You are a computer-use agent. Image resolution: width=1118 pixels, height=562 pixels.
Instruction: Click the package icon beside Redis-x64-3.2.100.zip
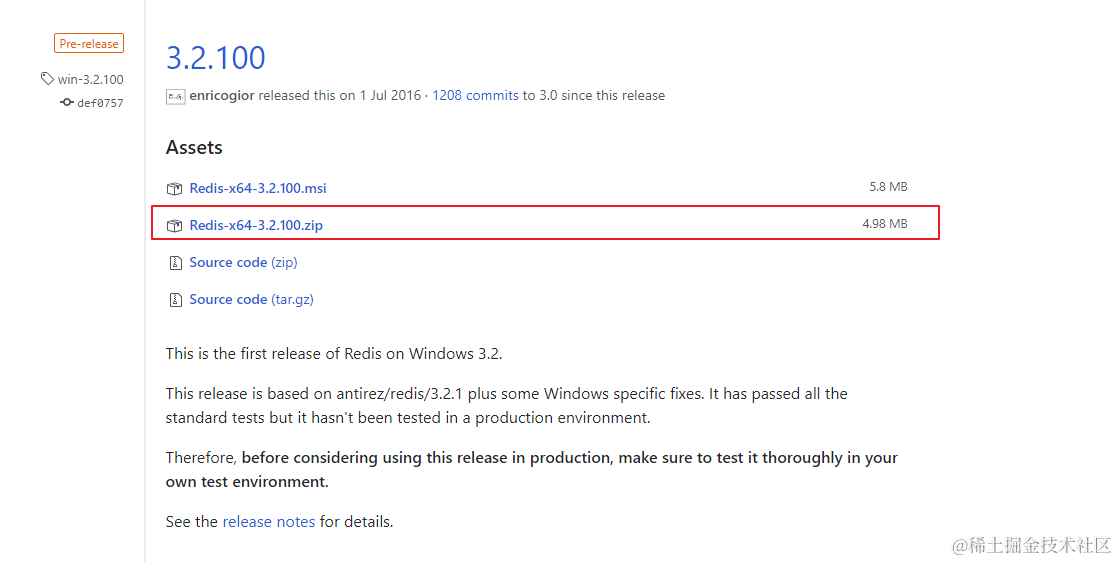[x=175, y=226]
